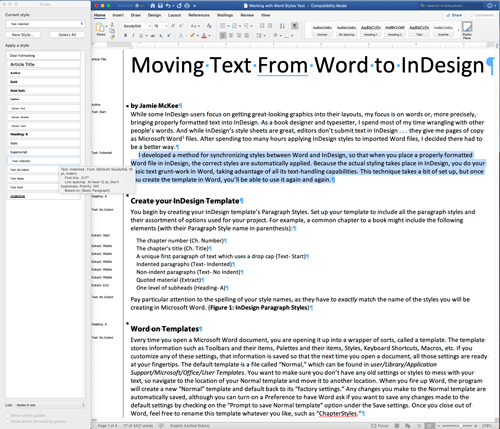Click Redo icon in title bar
The width and height of the screenshot is (500, 429).
pyautogui.click(x=179, y=6)
